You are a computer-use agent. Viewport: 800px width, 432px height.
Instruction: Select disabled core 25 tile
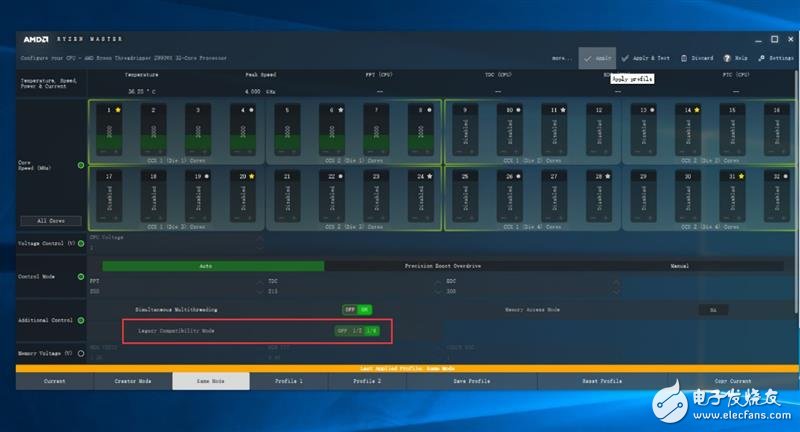click(465, 196)
